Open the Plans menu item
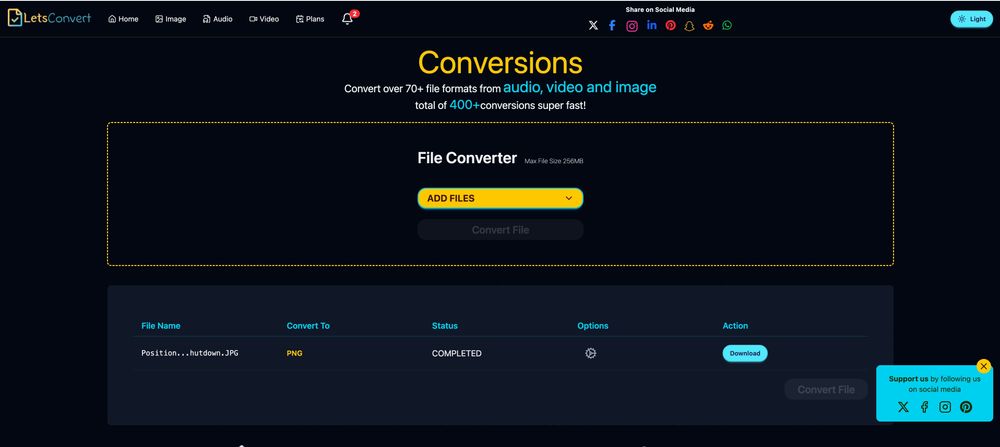Viewport: 1000px width, 447px height. tap(310, 19)
